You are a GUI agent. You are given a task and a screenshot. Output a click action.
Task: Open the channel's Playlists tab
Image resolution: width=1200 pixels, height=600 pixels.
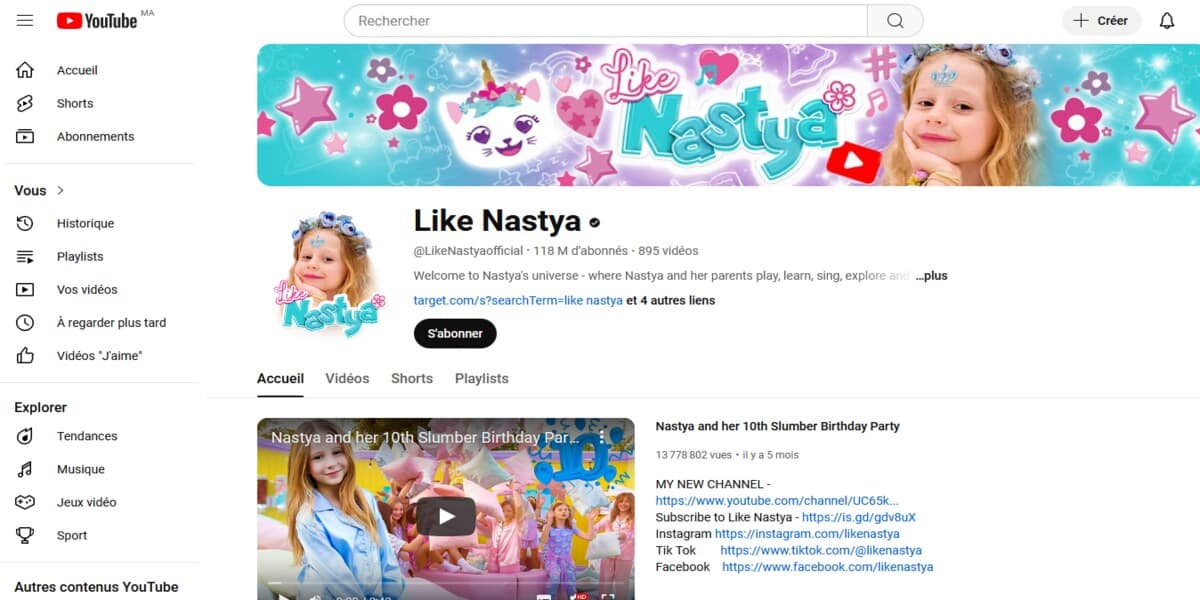point(481,378)
